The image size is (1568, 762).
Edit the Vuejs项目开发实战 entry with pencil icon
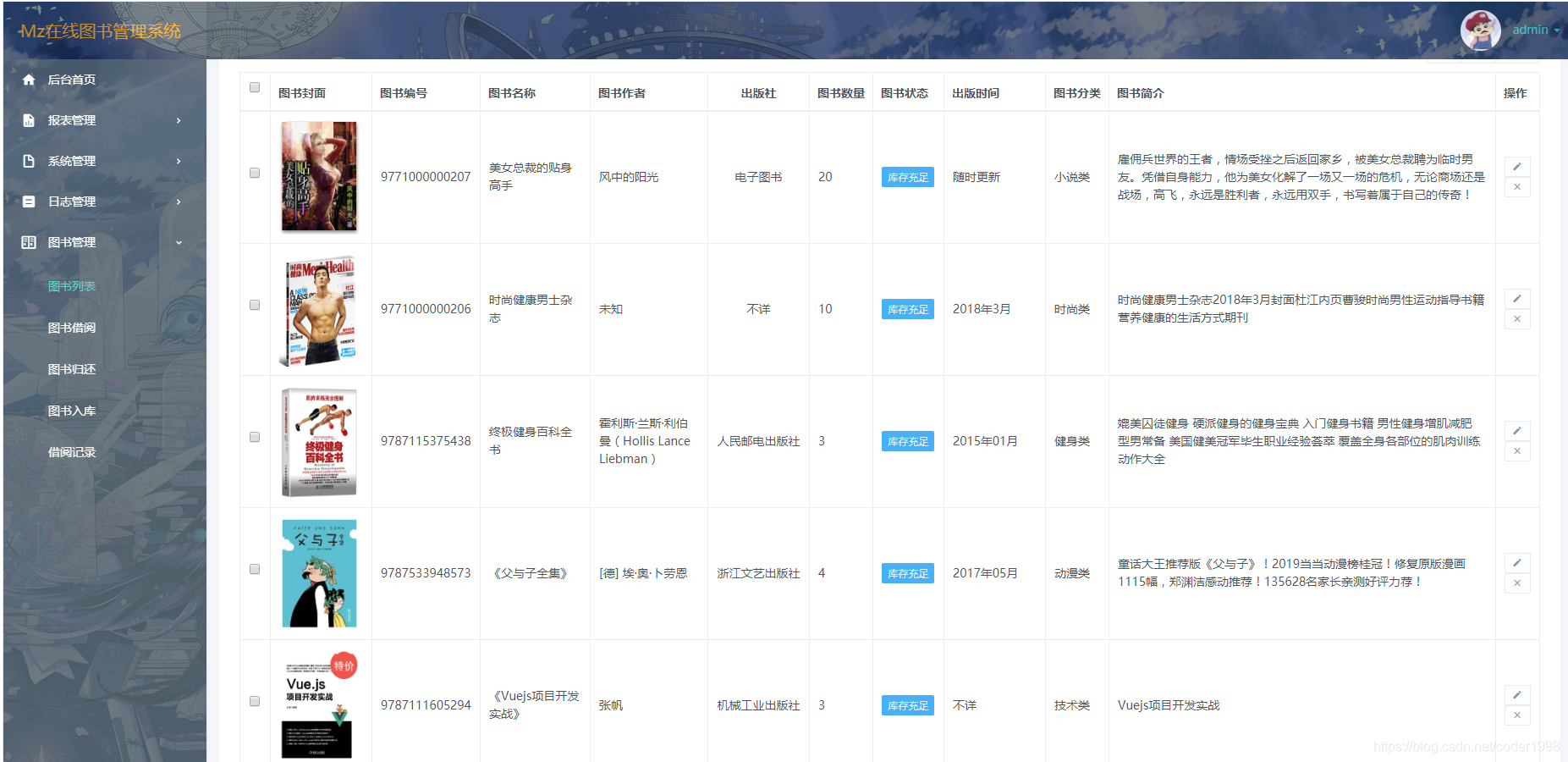[1517, 694]
